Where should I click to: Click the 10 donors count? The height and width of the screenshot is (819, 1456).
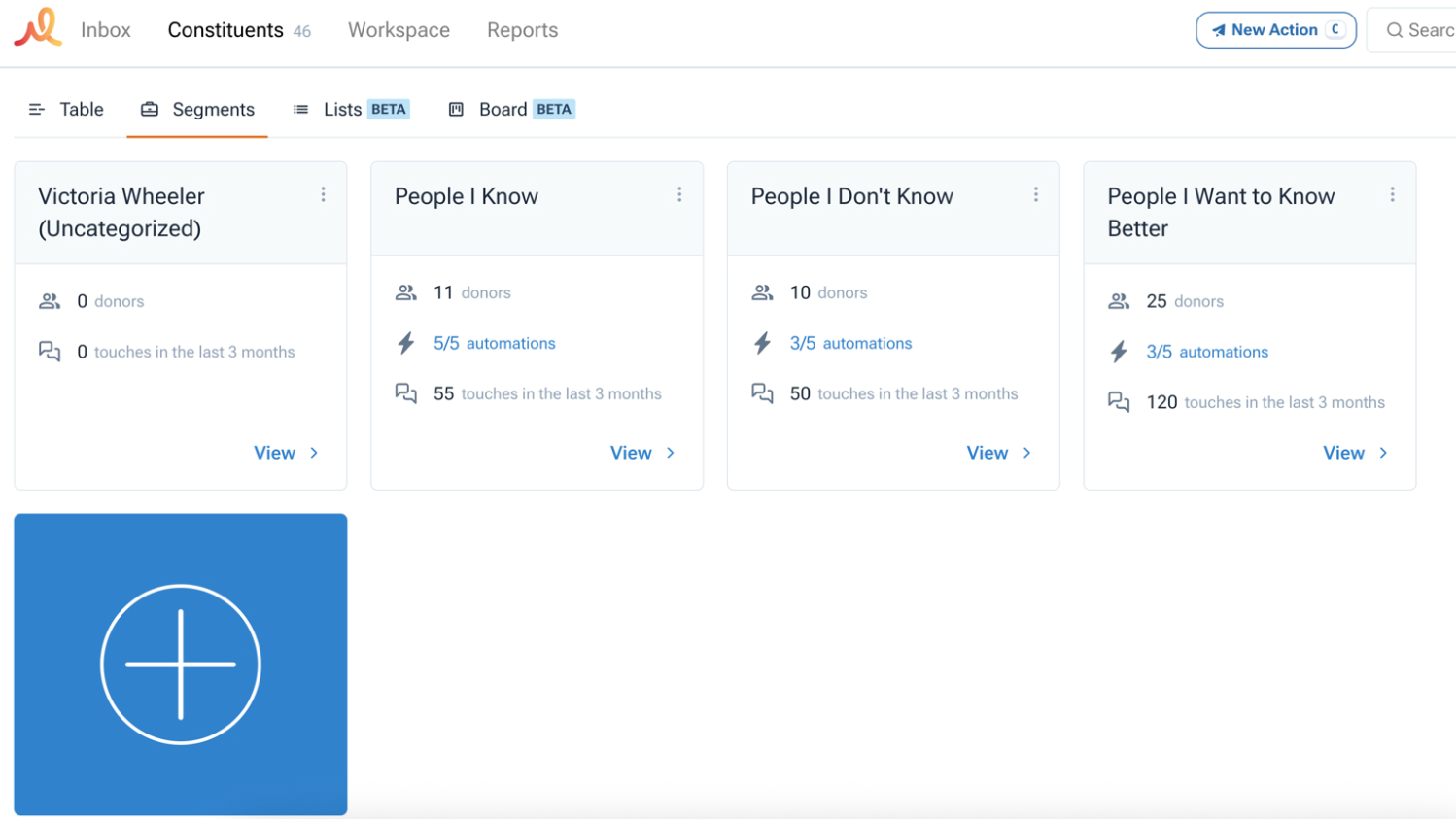829,292
